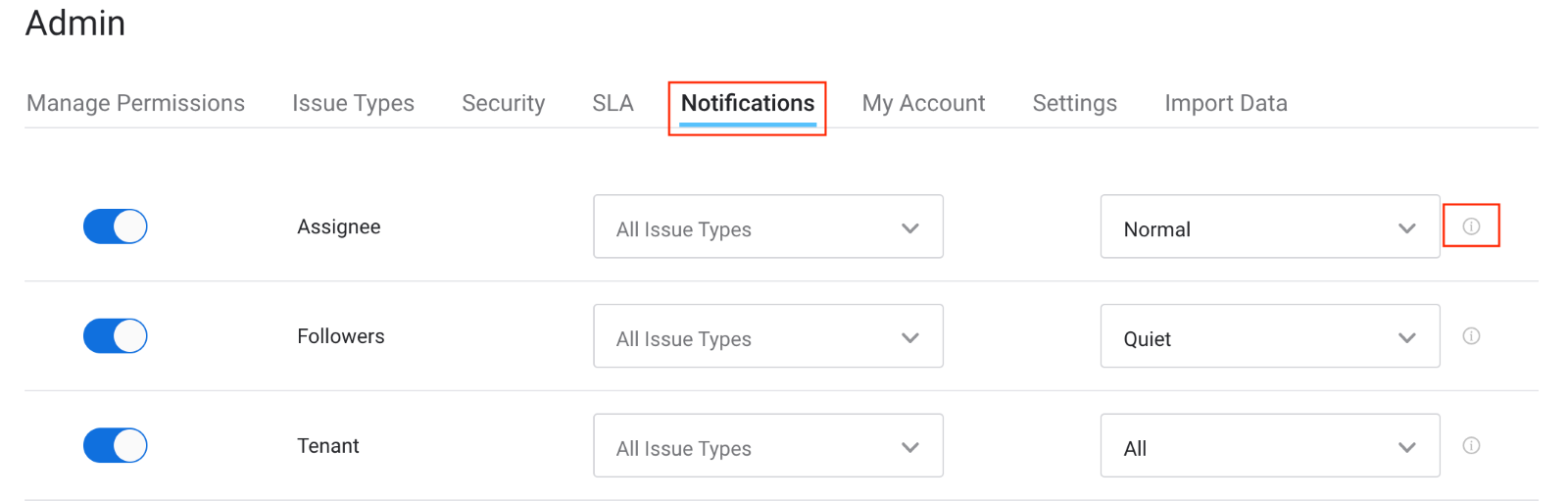1568x501 pixels.
Task: Click the info icon beside Quiet dropdown
Action: (x=1471, y=336)
